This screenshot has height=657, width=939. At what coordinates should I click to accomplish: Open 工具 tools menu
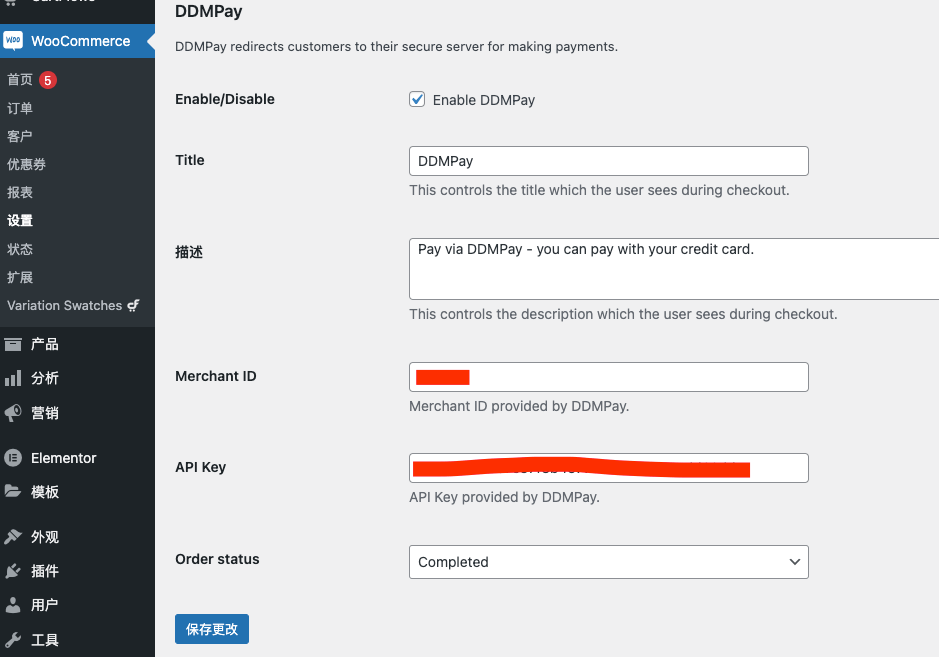pyautogui.click(x=45, y=640)
